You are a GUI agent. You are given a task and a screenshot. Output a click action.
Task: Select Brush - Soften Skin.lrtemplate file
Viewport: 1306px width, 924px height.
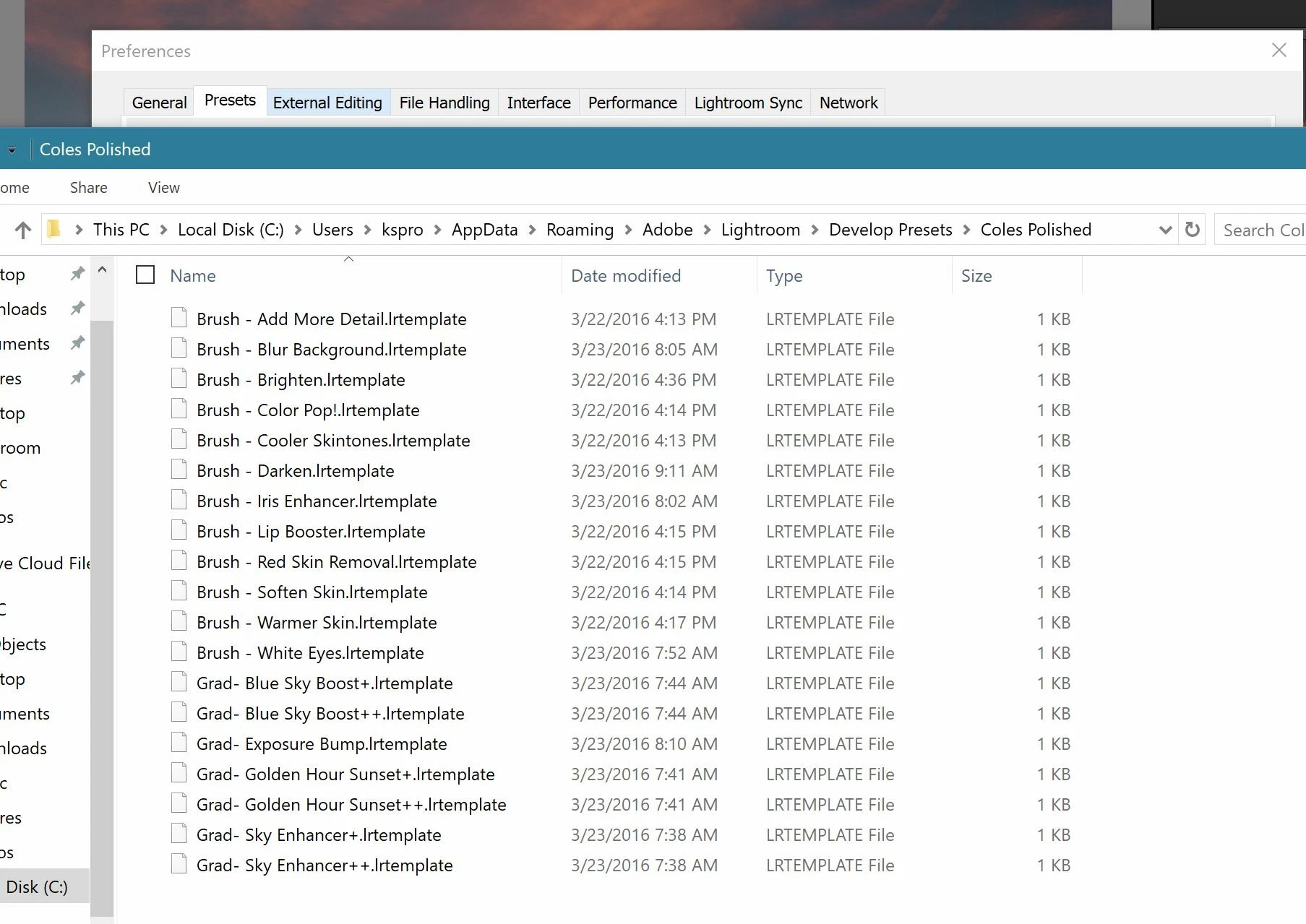pyautogui.click(x=312, y=592)
